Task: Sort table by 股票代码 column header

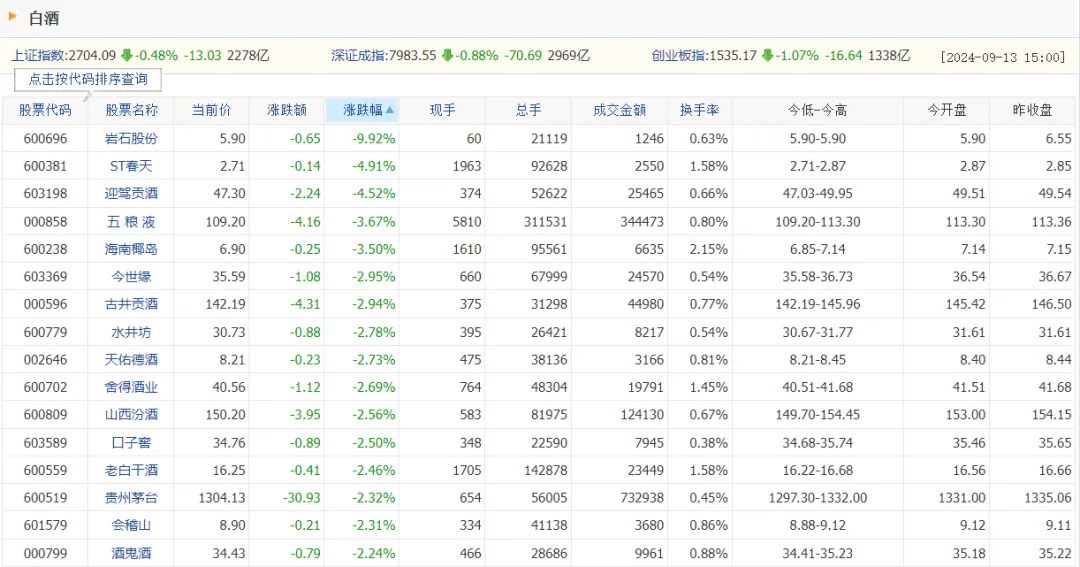Action: tap(45, 110)
